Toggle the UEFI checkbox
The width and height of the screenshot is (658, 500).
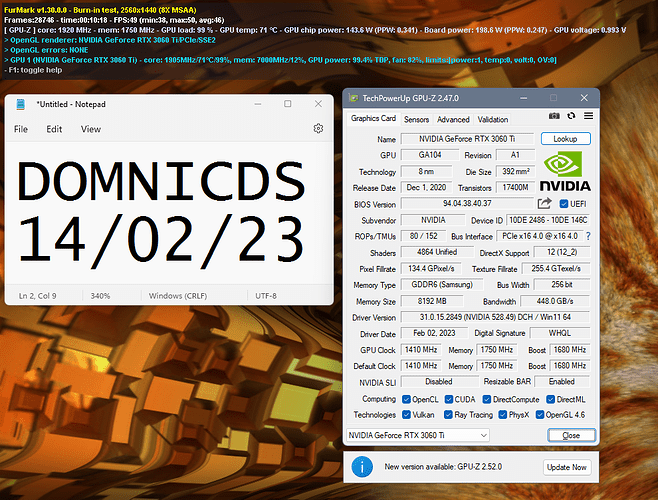(x=564, y=204)
